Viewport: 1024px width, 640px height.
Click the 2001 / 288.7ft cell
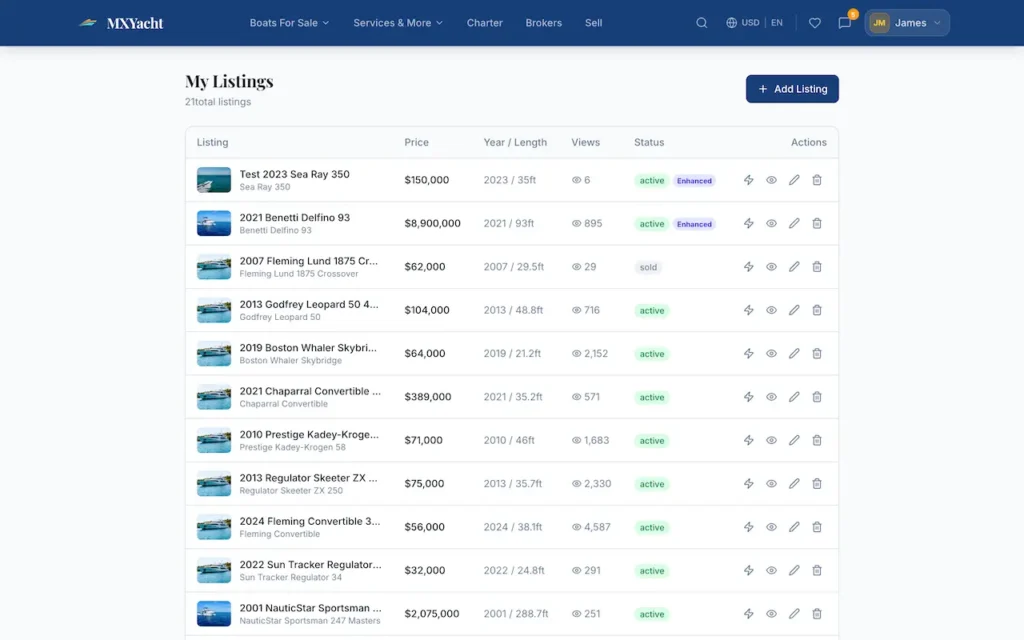coord(516,614)
